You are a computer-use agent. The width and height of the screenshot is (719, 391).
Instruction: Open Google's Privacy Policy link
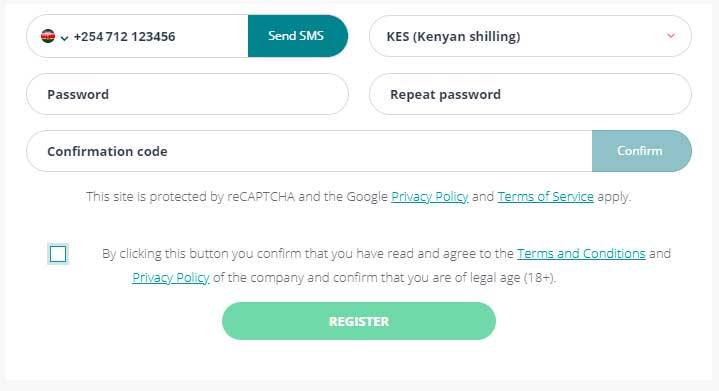pyautogui.click(x=430, y=197)
